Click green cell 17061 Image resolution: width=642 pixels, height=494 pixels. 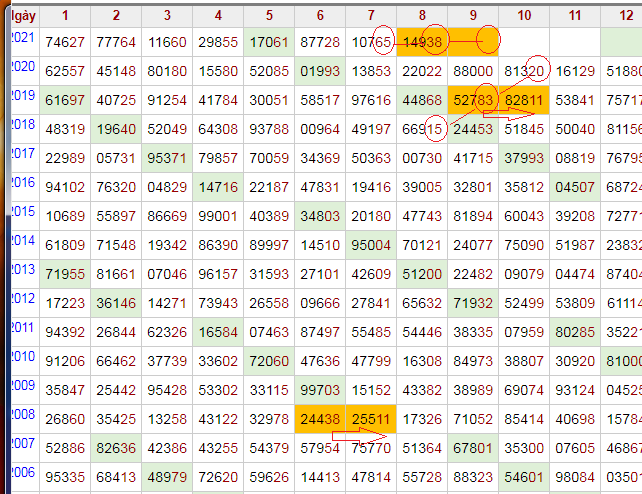(269, 42)
